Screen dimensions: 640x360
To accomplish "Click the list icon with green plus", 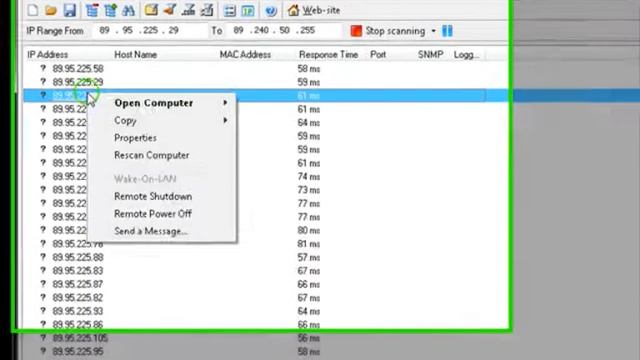I will [110, 10].
